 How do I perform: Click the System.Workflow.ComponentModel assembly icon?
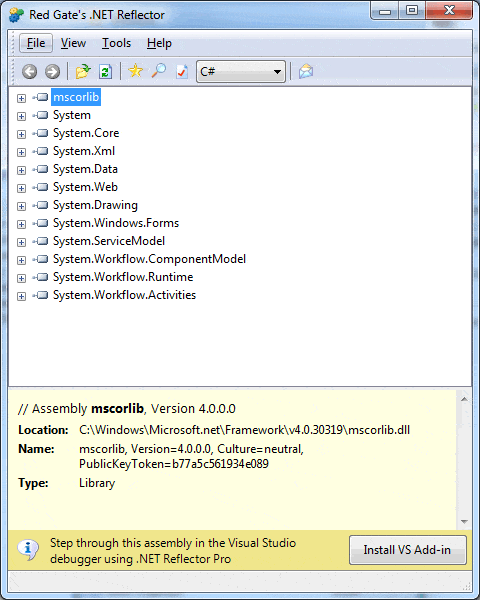[41, 259]
